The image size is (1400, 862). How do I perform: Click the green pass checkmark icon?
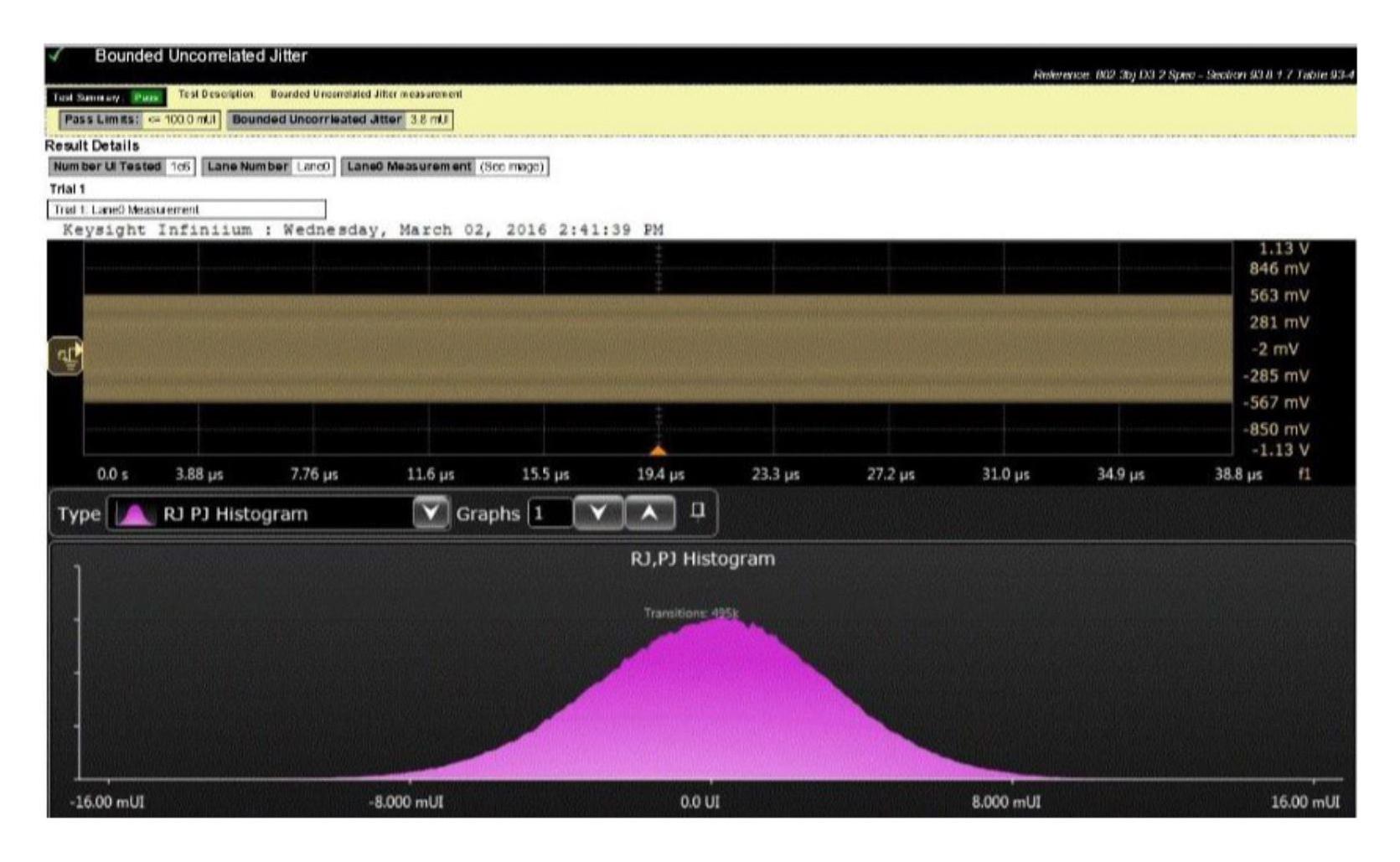[55, 55]
